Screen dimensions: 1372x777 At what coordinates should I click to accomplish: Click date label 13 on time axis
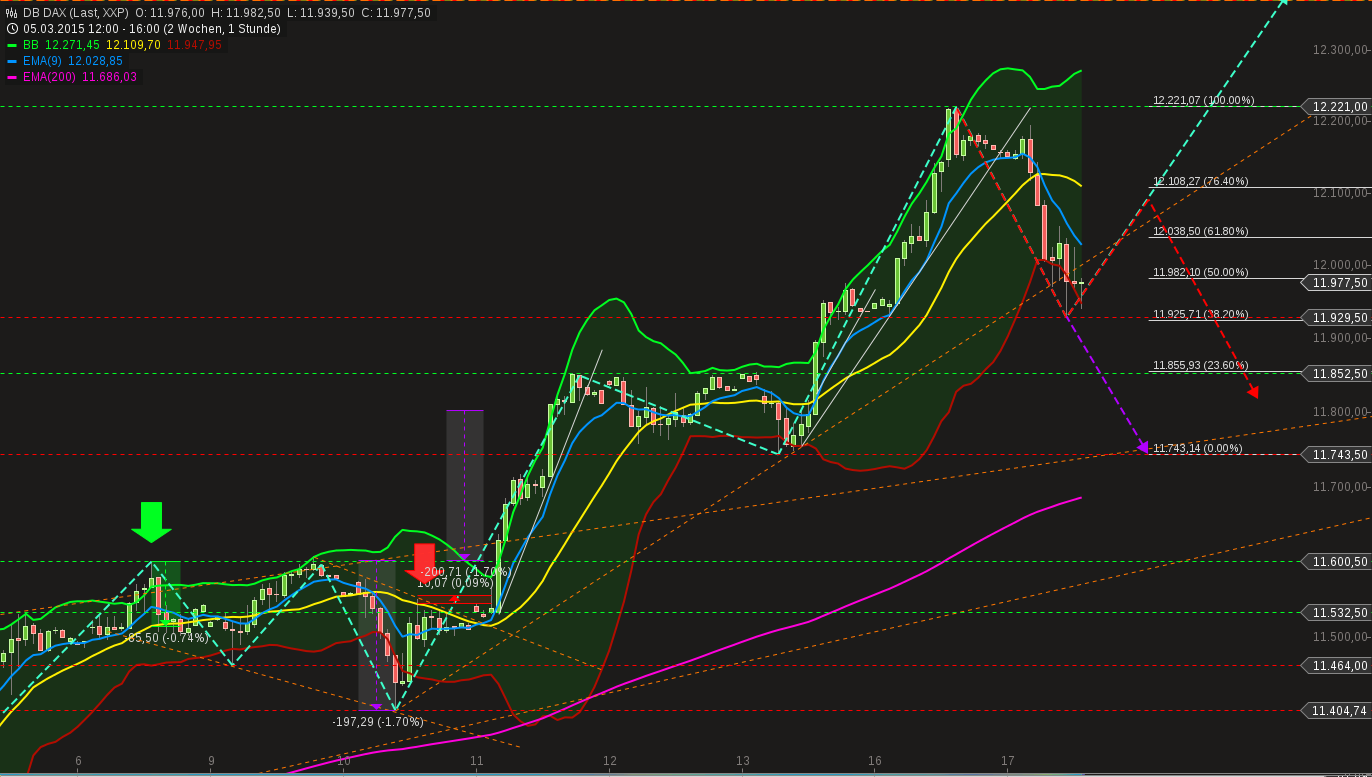coord(743,761)
